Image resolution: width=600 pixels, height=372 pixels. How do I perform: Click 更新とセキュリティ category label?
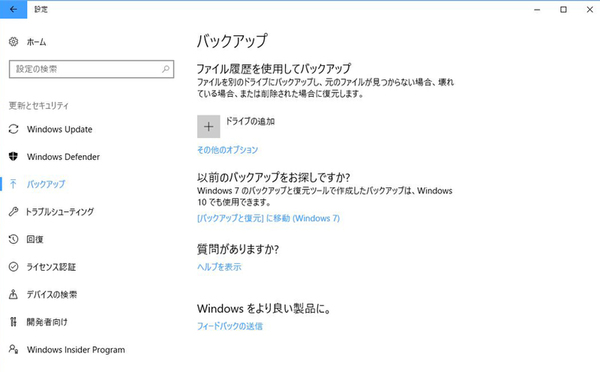click(39, 105)
